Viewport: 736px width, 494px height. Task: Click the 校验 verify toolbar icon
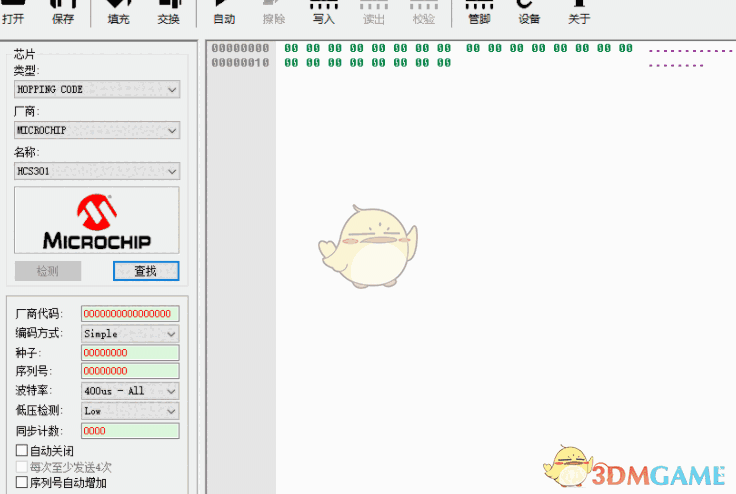point(423,12)
